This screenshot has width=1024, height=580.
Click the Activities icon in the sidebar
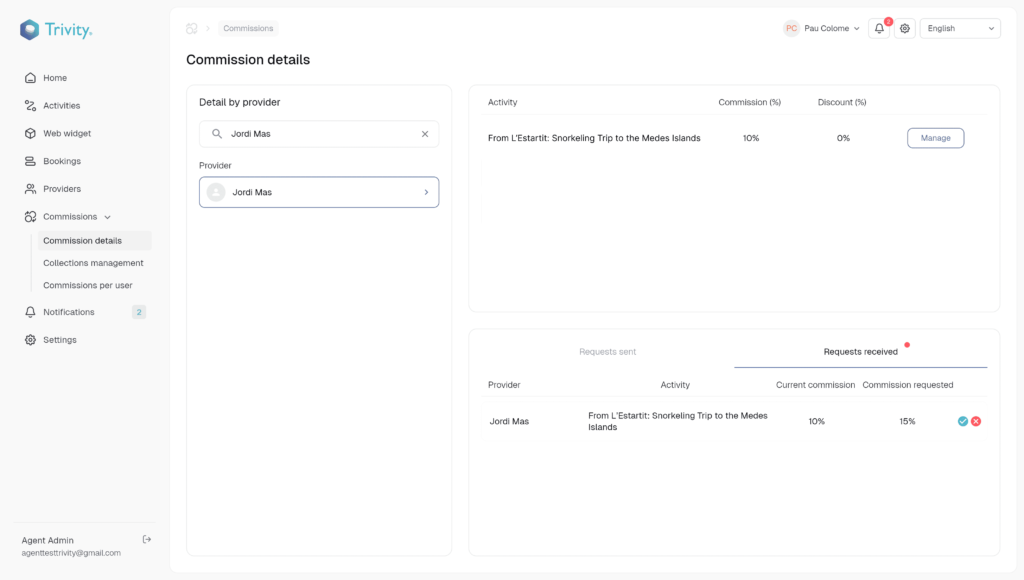pos(30,105)
